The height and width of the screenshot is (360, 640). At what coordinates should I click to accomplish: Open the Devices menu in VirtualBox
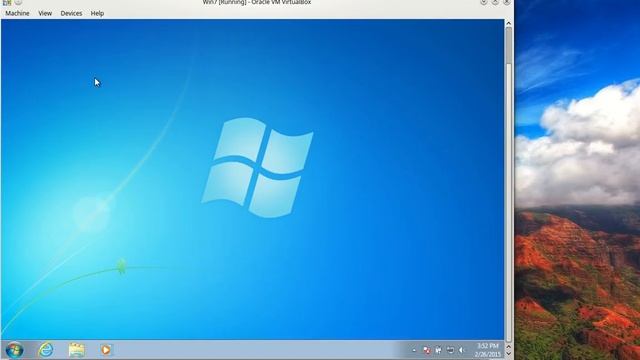point(71,13)
